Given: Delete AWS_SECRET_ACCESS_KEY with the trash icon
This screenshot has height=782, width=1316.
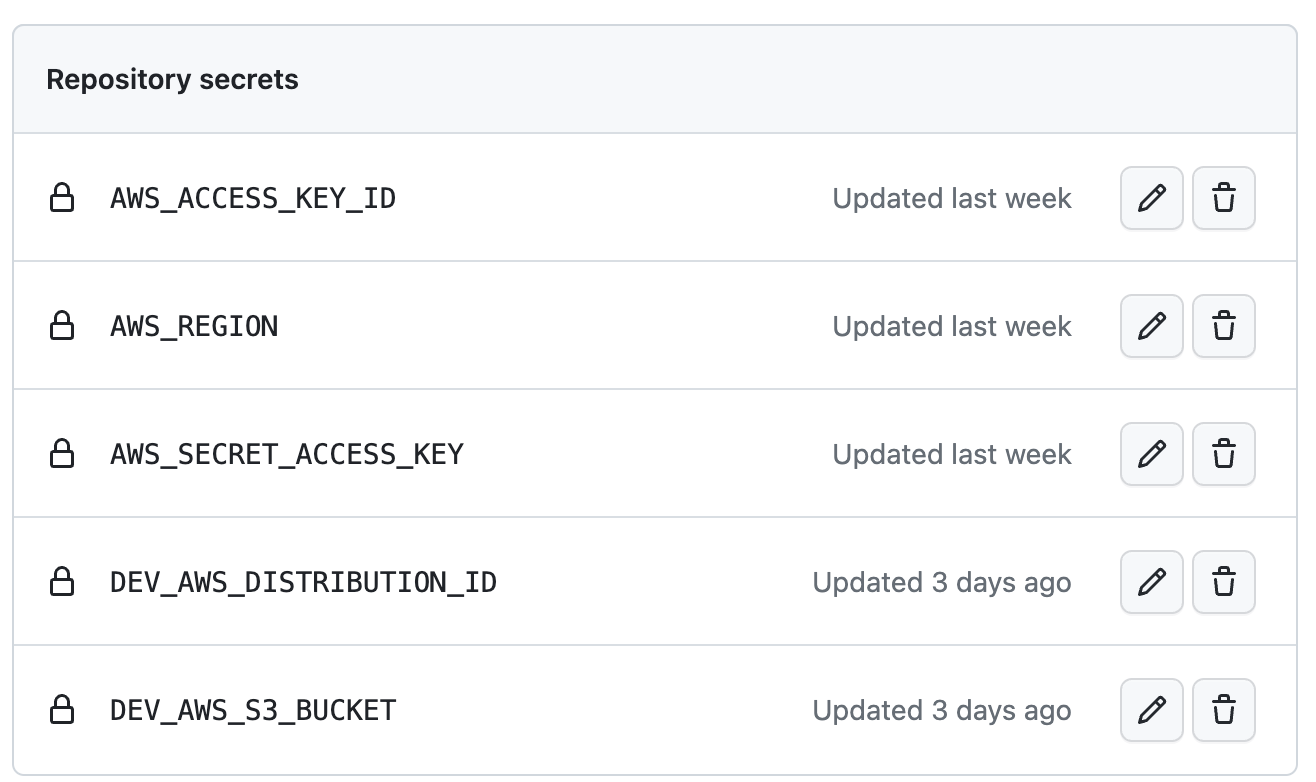Looking at the screenshot, I should point(1224,454).
